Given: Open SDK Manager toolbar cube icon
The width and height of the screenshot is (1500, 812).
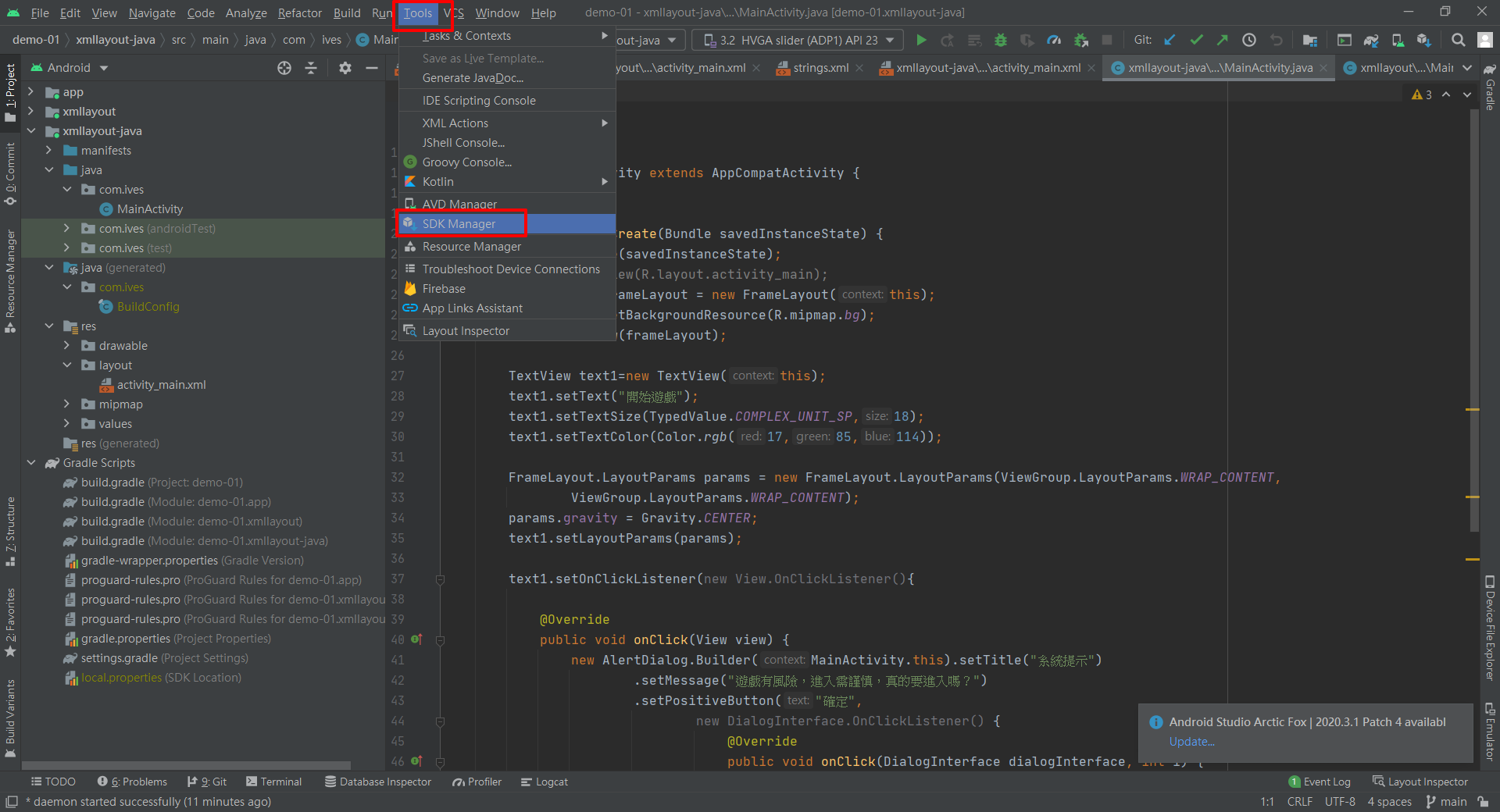Looking at the screenshot, I should point(1424,40).
